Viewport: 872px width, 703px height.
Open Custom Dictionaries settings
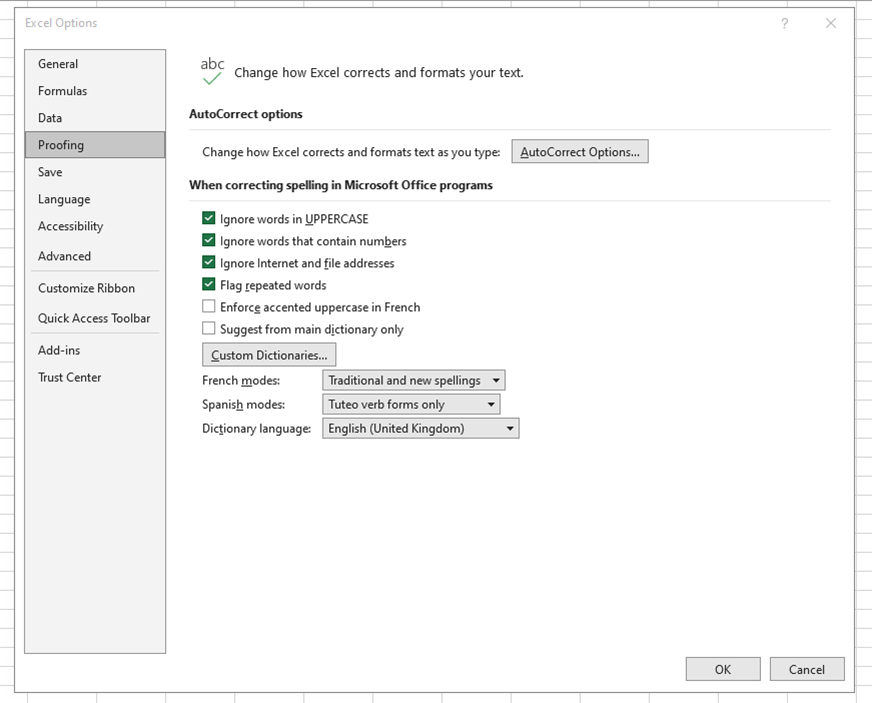268,354
